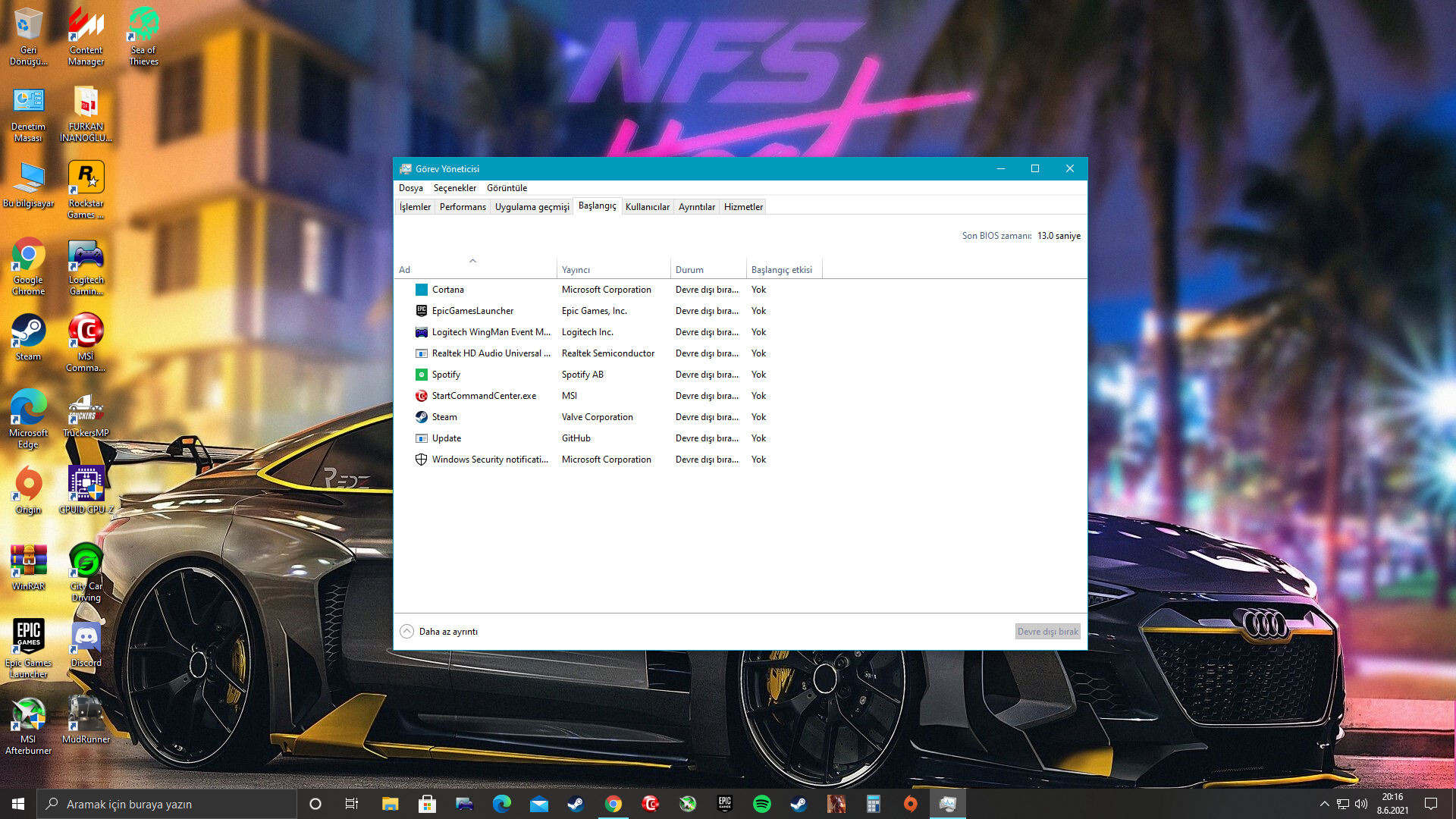Image resolution: width=1456 pixels, height=819 pixels.
Task: Open the Dosya menu
Action: click(x=410, y=188)
